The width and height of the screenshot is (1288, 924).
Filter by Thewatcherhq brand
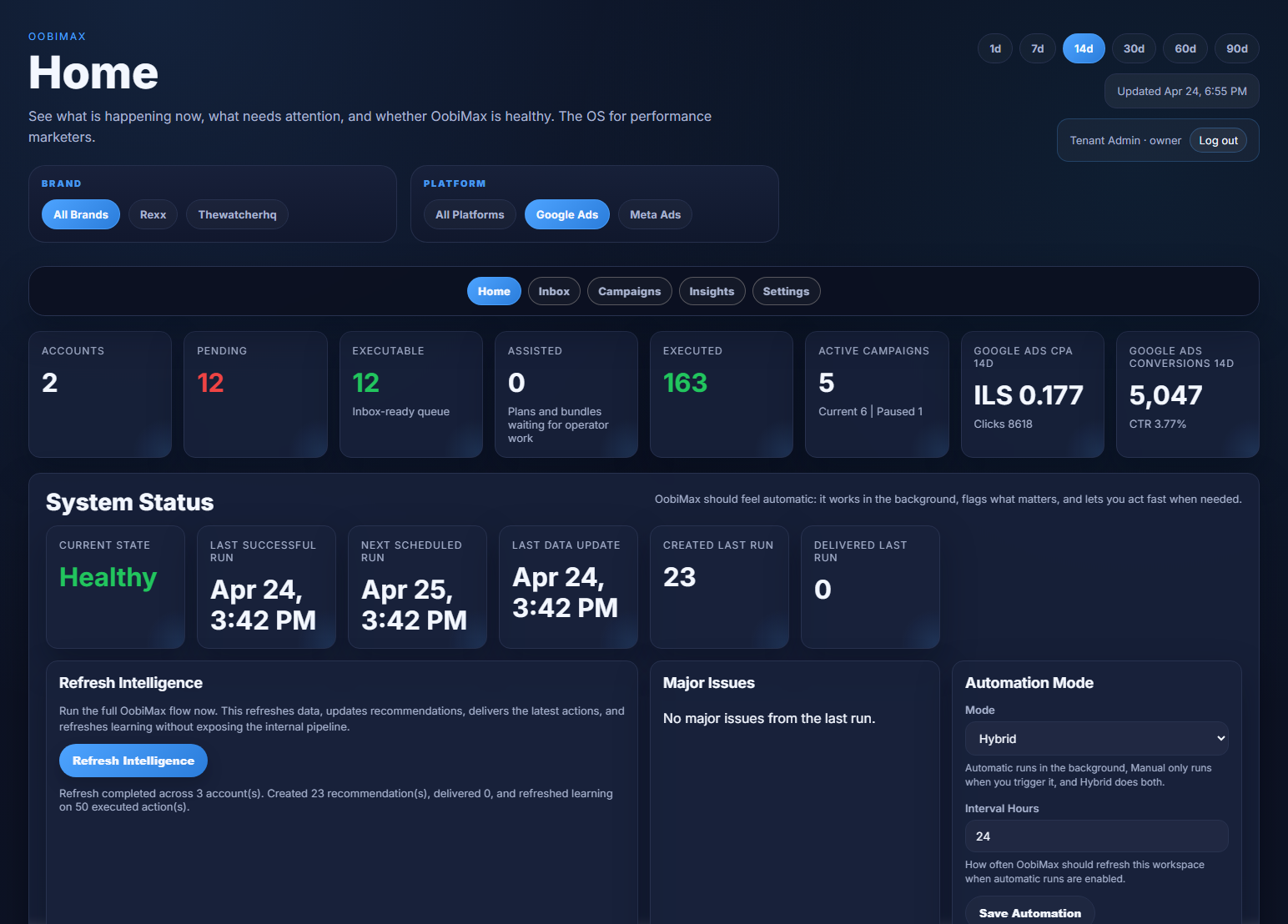click(237, 214)
